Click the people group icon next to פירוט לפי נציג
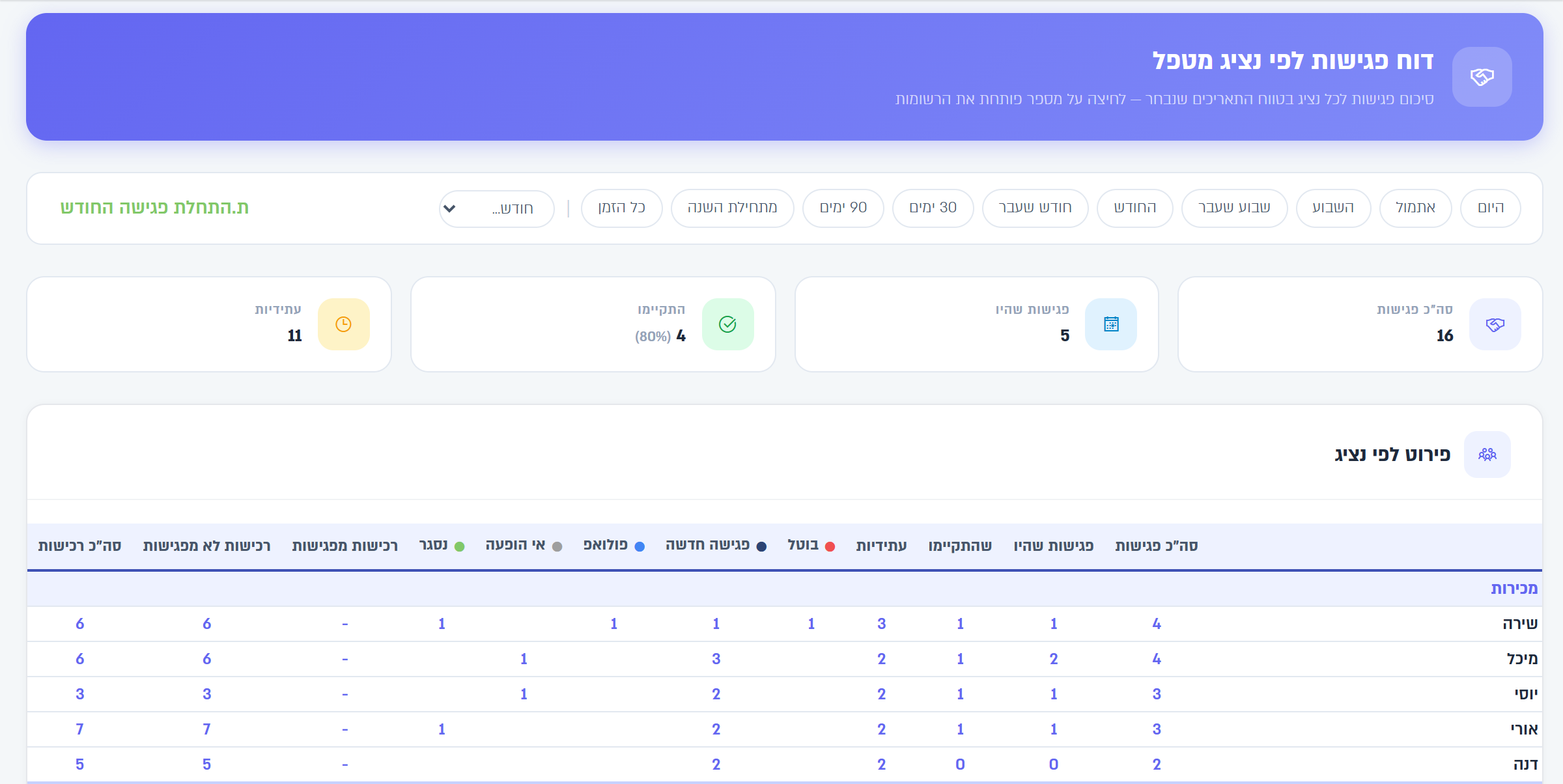1563x784 pixels. 1487,455
